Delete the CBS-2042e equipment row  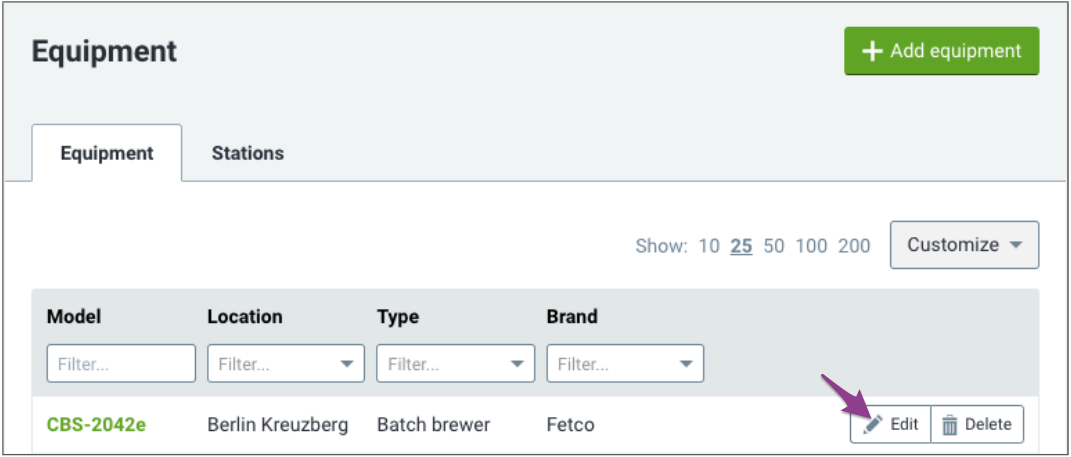point(977,424)
